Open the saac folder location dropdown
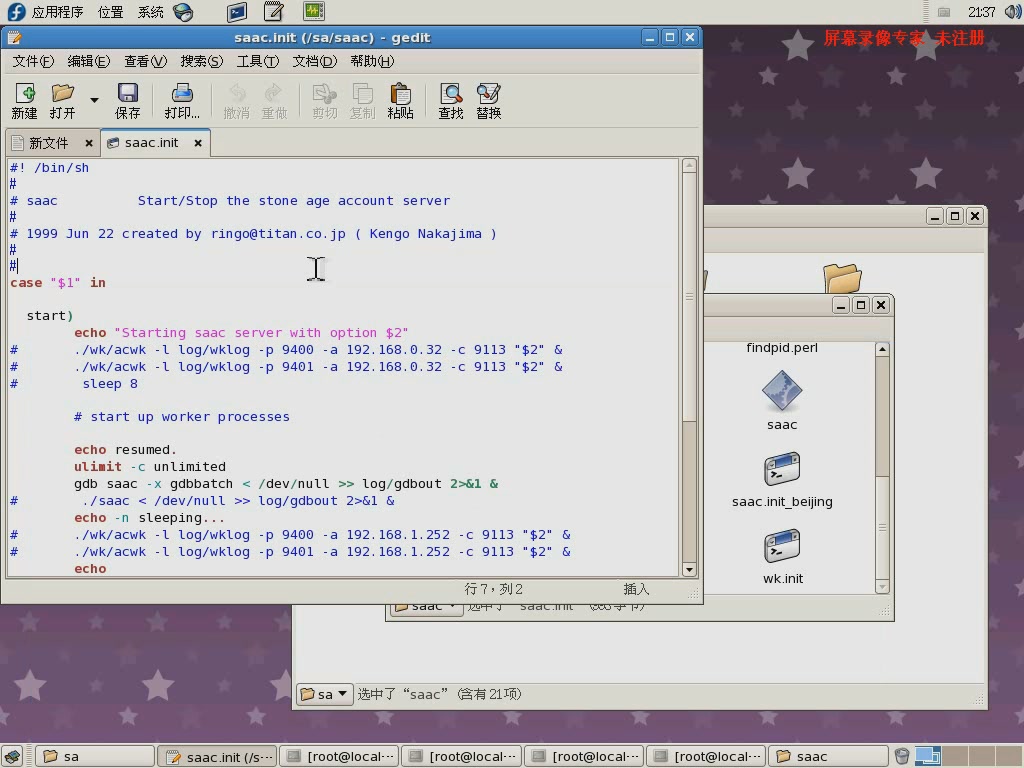The height and width of the screenshot is (768, 1024). click(x=426, y=607)
